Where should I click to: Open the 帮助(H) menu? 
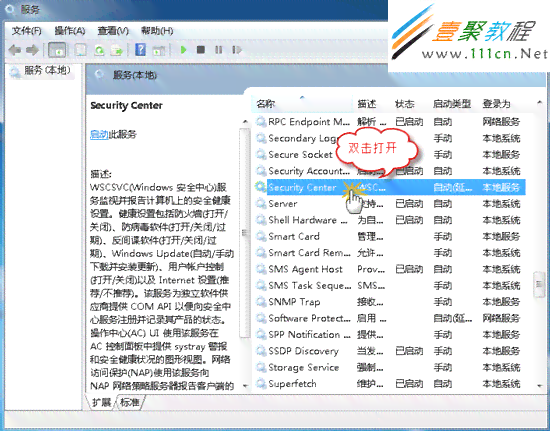click(x=157, y=31)
